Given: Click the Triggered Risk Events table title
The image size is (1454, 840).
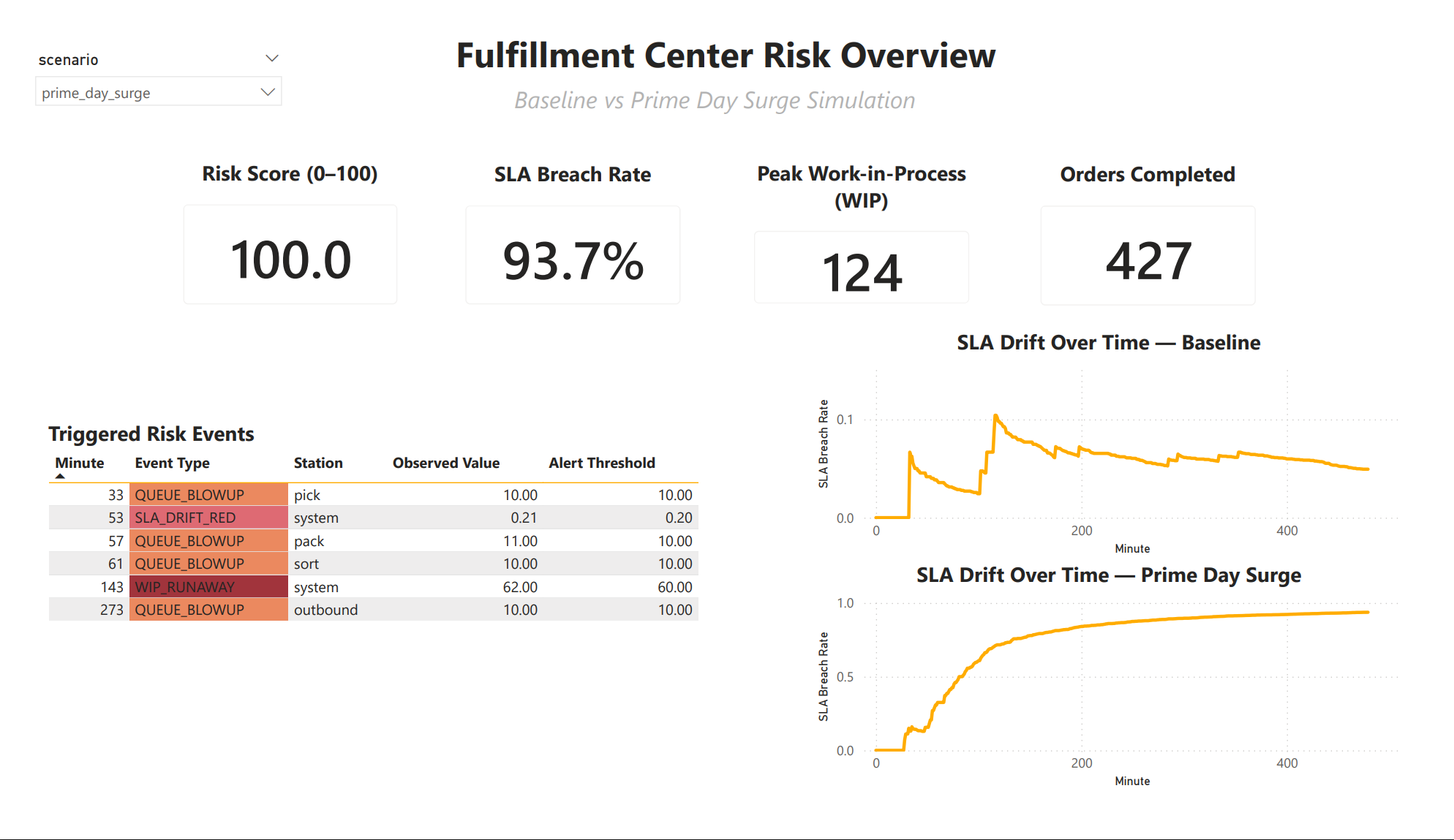Looking at the screenshot, I should pyautogui.click(x=151, y=434).
